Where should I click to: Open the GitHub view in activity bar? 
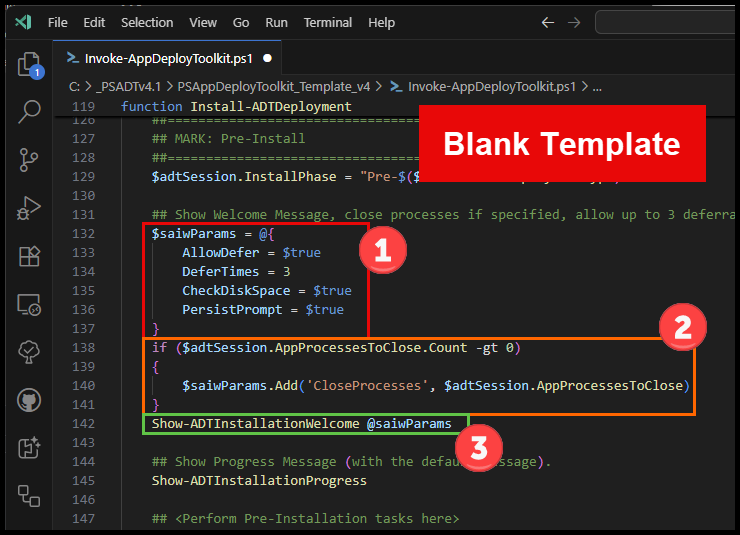29,400
